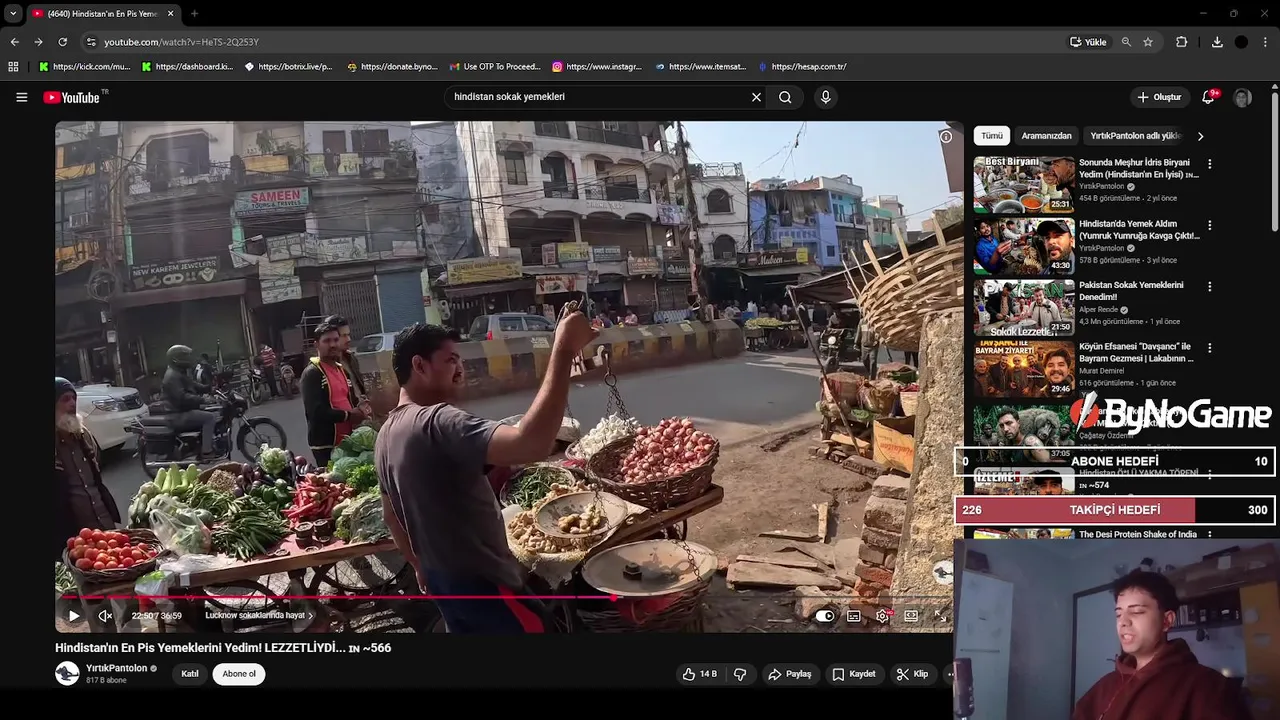
Task: Open the Murat Demirel channel name
Action: coord(1102,371)
